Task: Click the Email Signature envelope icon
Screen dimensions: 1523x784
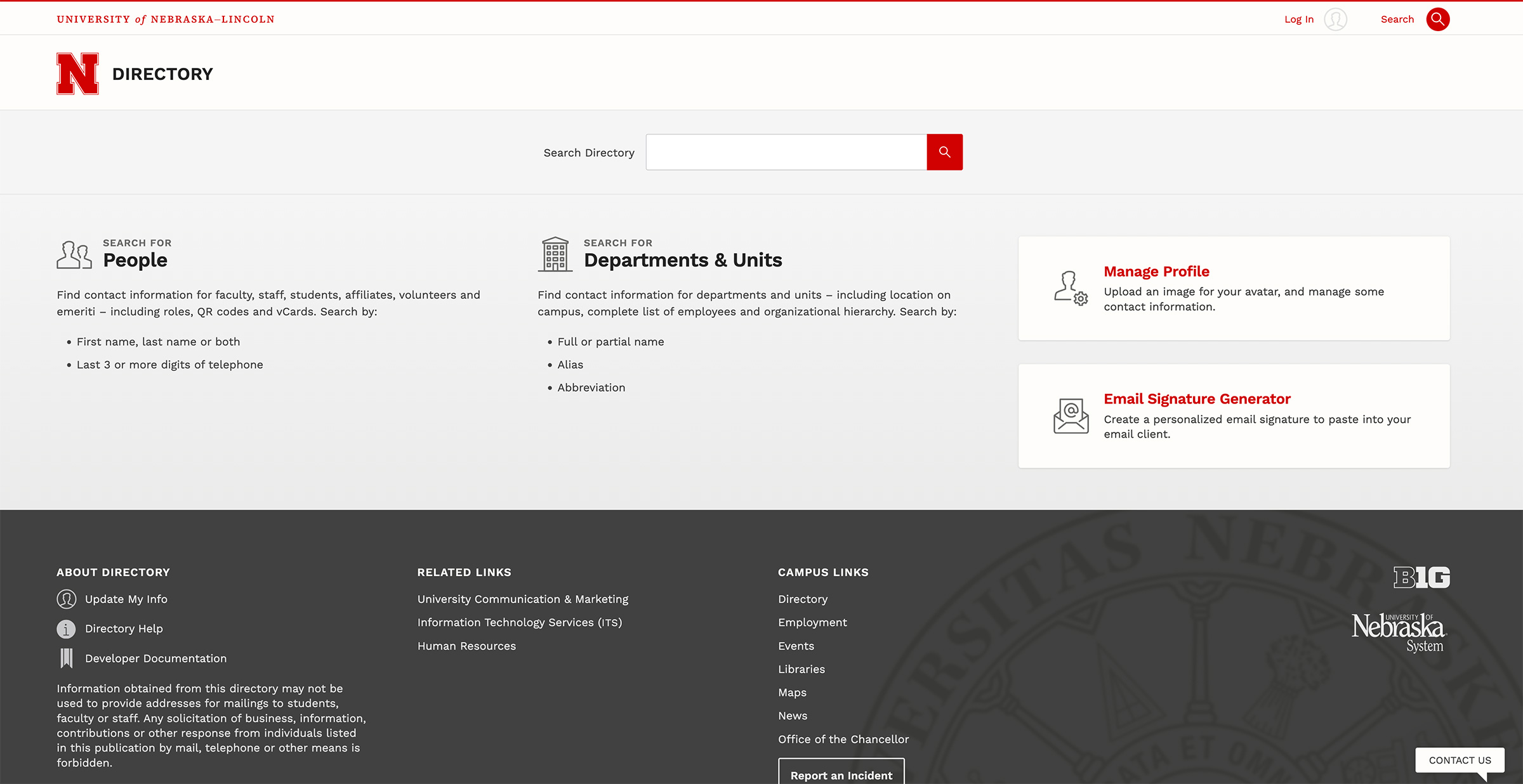Action: pyautogui.click(x=1071, y=416)
